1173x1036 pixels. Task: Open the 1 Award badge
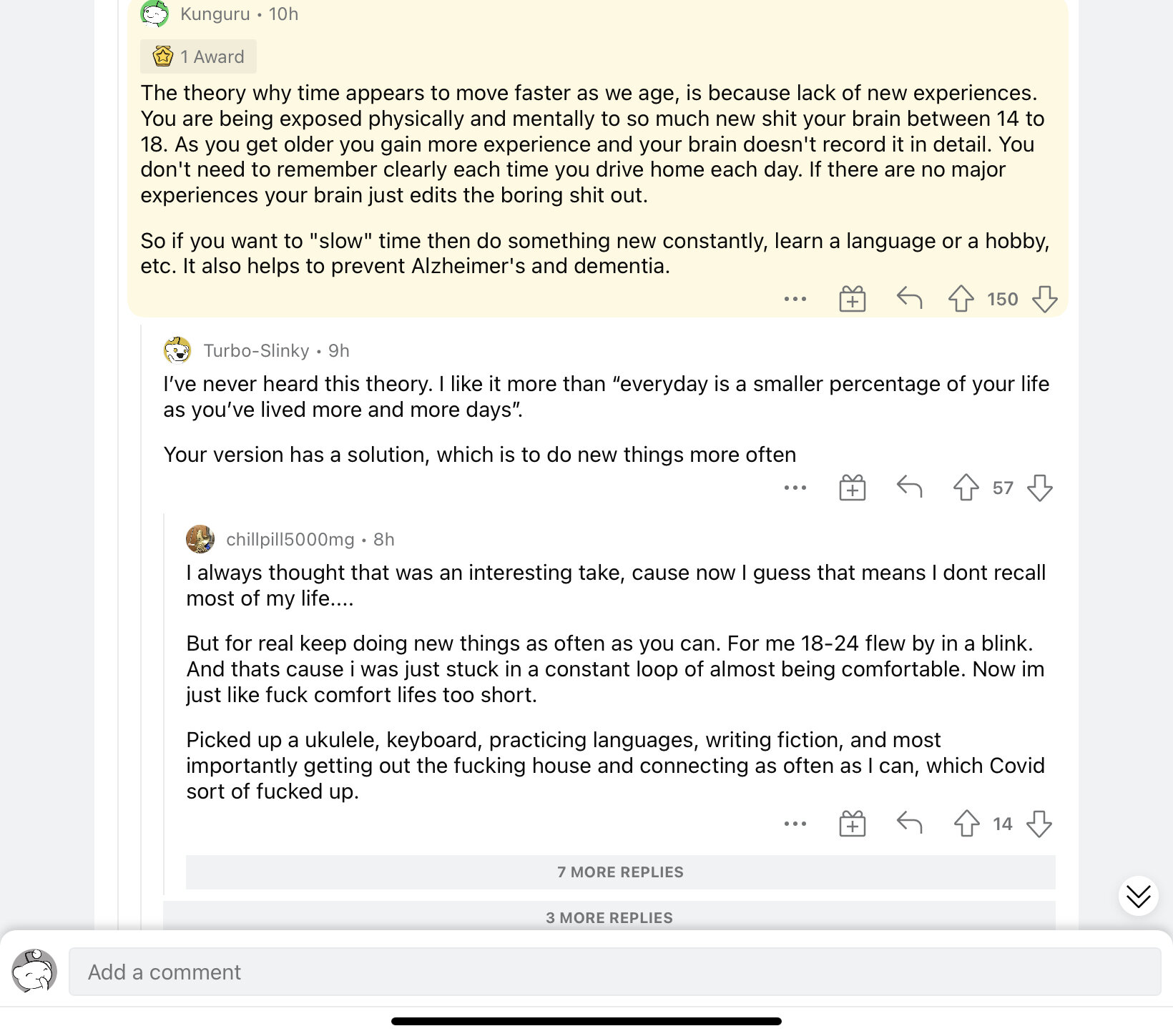coord(198,56)
